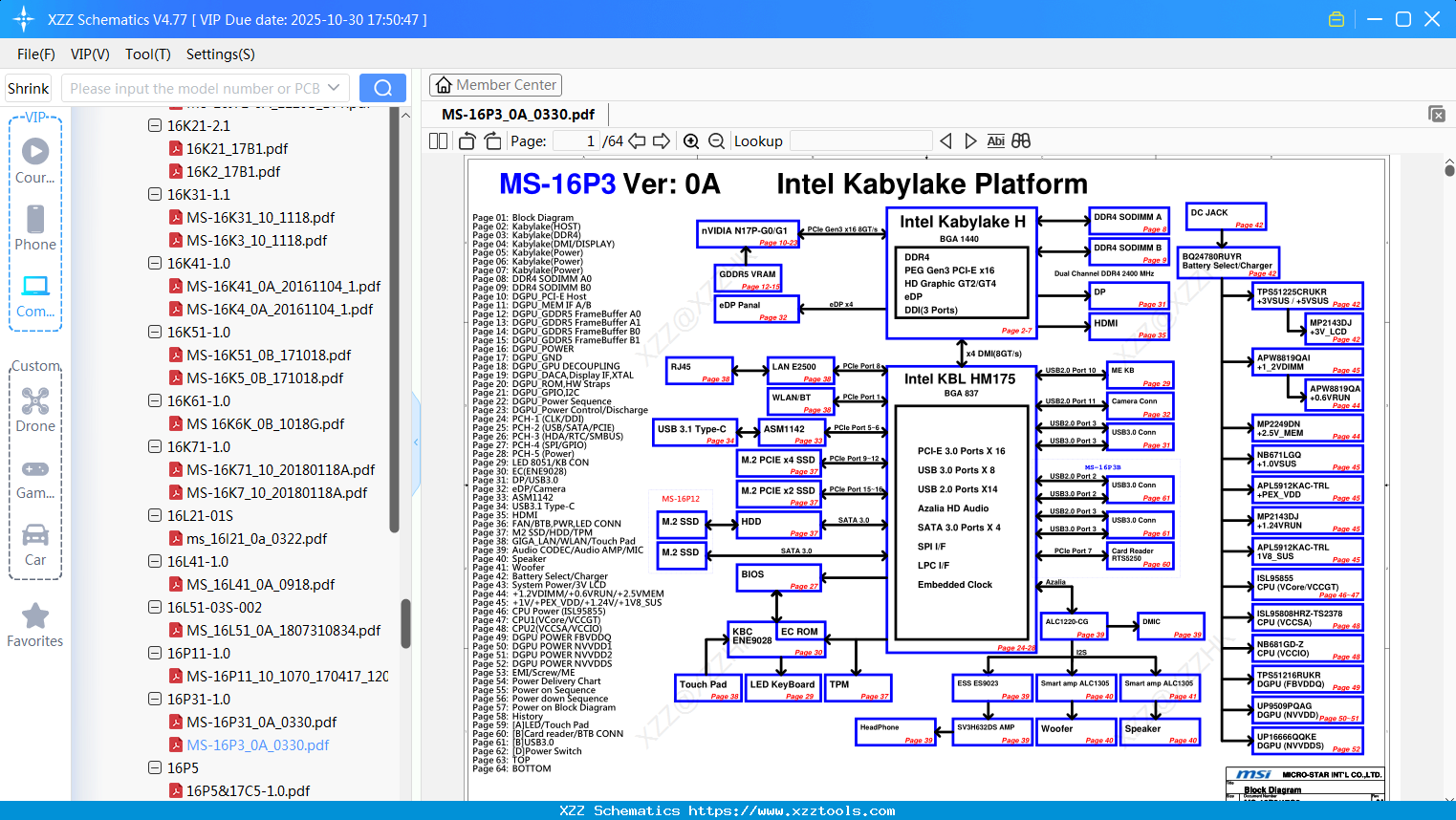Zoom out of the schematic
This screenshot has height=820, width=1456.
[716, 141]
